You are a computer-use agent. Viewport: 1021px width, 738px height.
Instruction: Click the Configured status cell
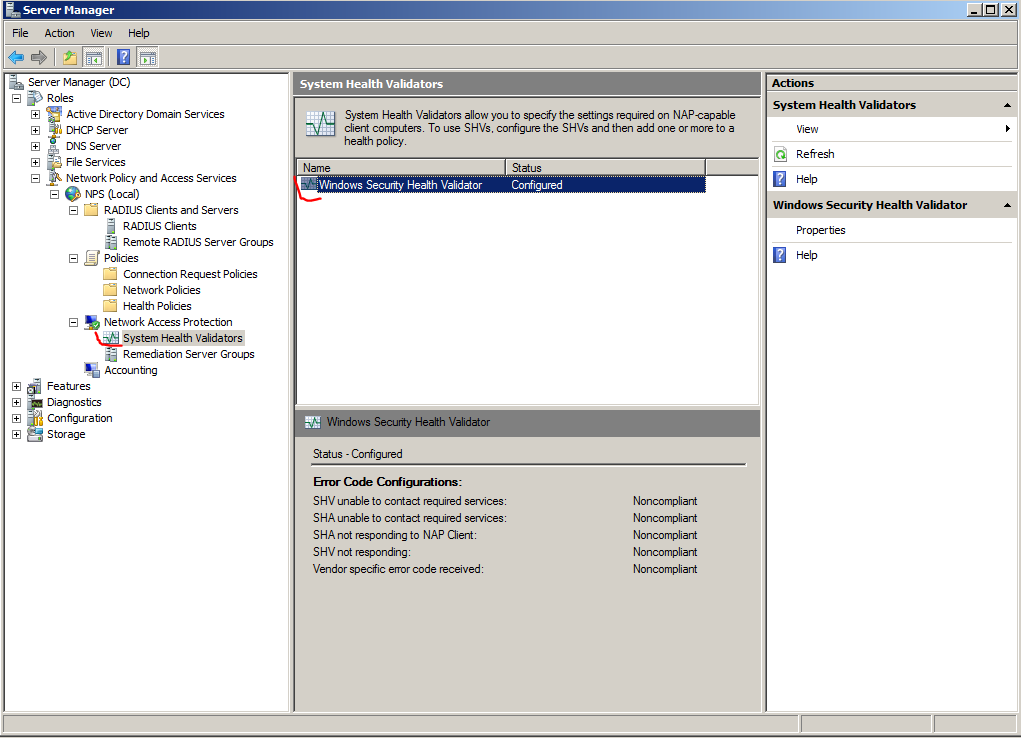(537, 185)
